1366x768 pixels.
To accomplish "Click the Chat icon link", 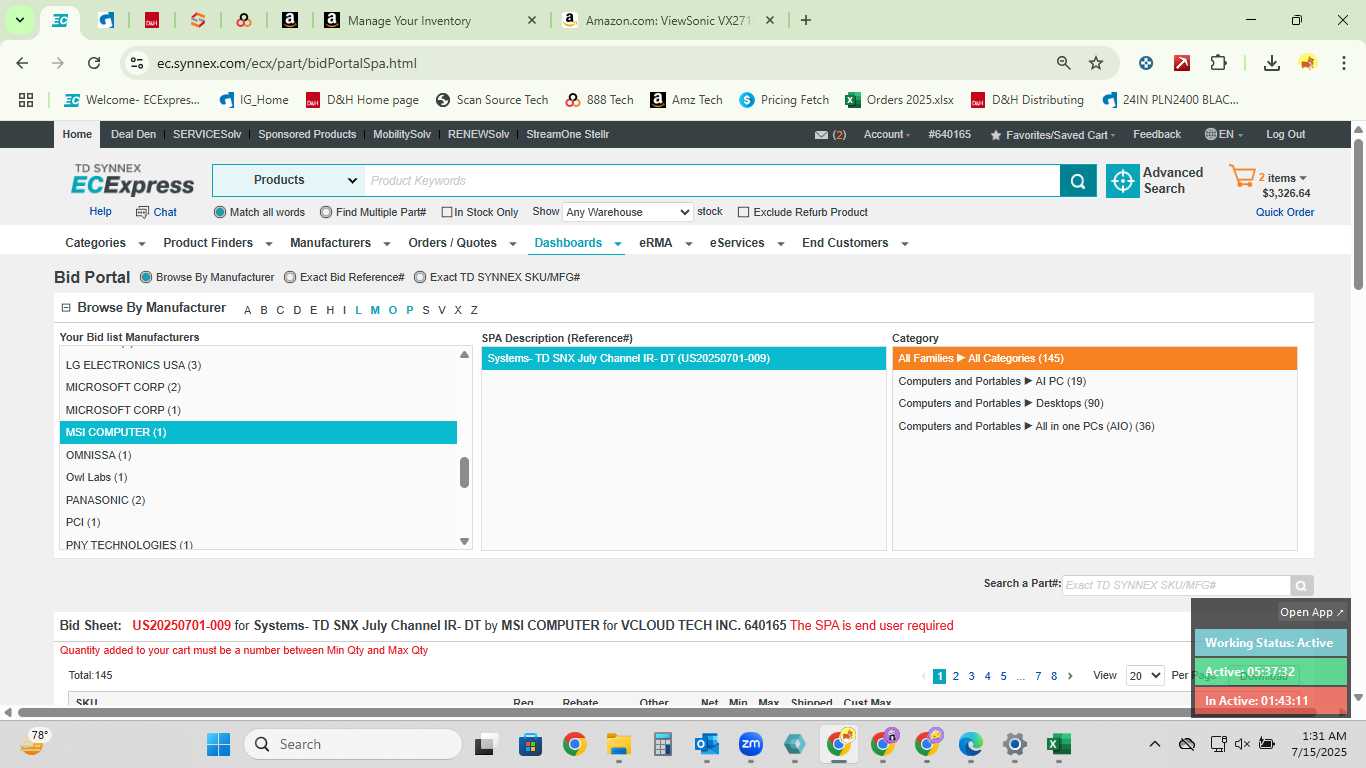I will click(156, 212).
